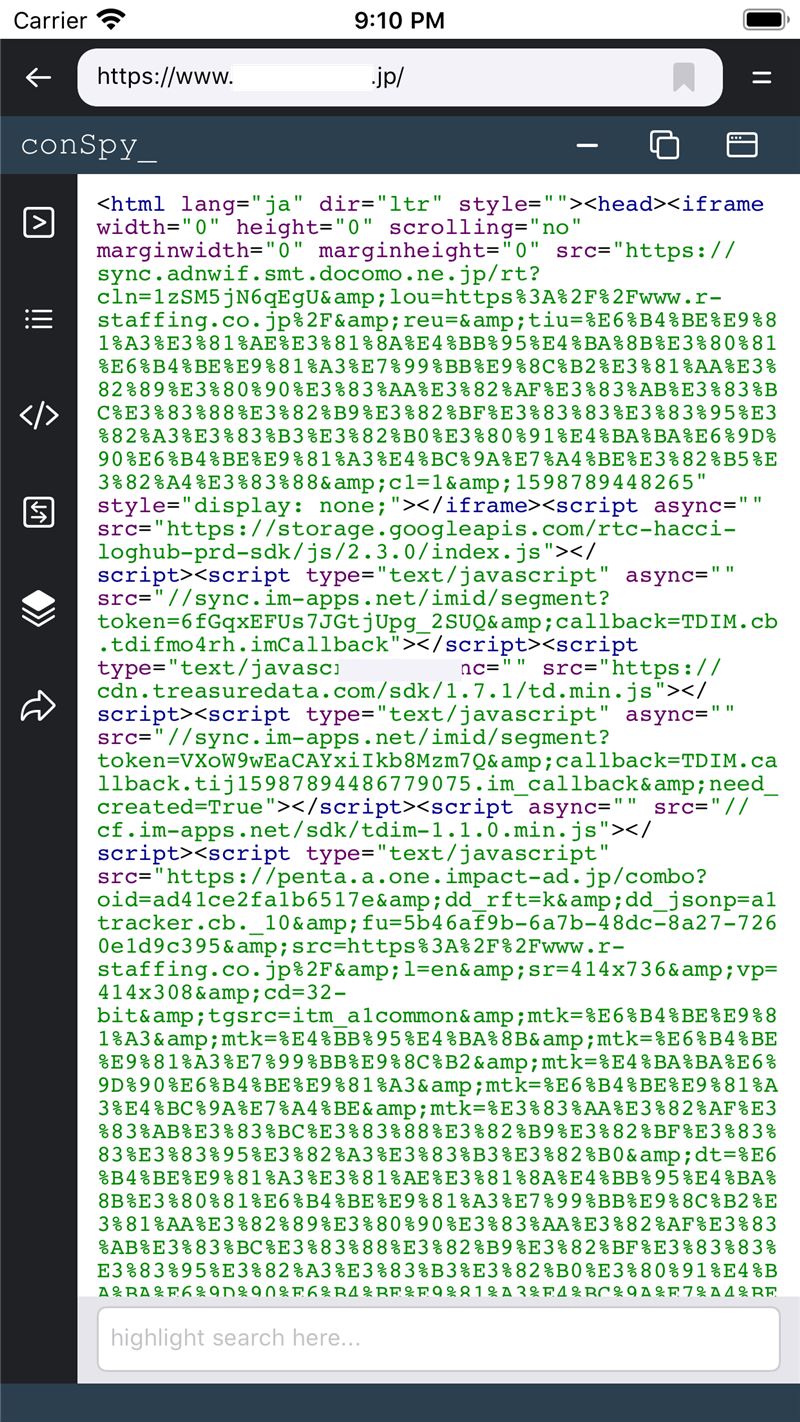Open the list view in sidebar
The height and width of the screenshot is (1422, 800).
[x=39, y=319]
